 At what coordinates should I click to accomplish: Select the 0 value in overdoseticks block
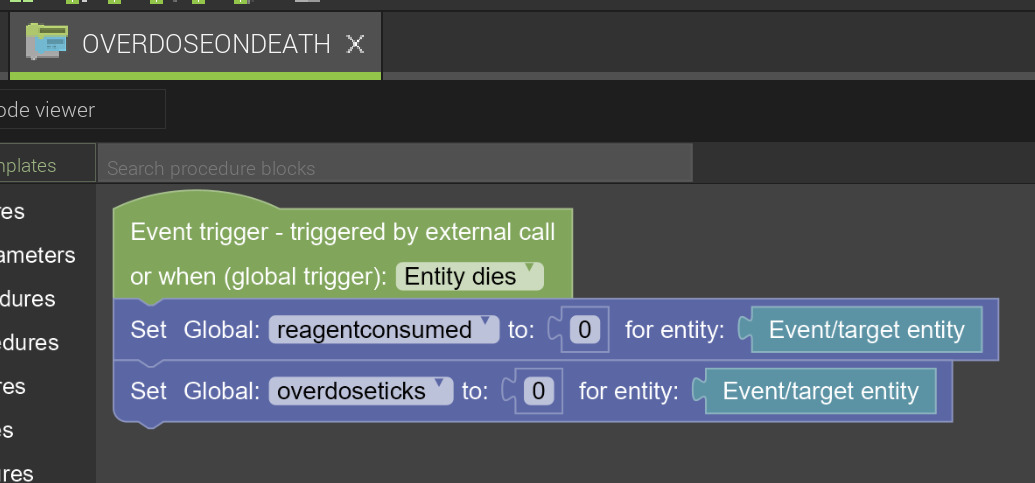tap(538, 391)
